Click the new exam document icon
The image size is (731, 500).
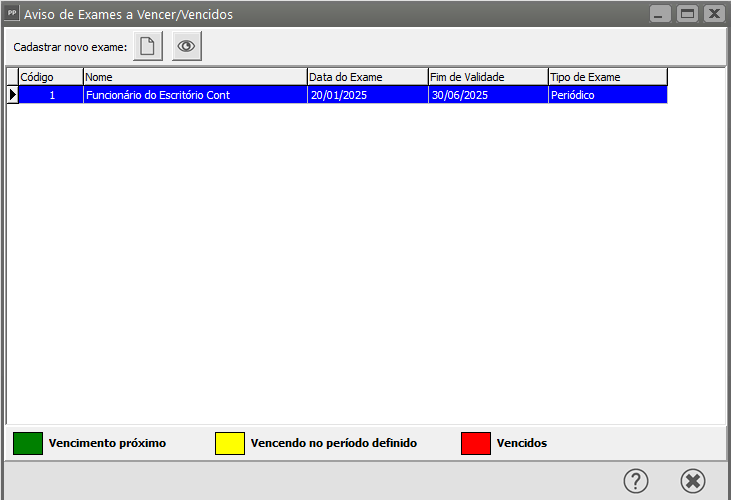pos(148,47)
